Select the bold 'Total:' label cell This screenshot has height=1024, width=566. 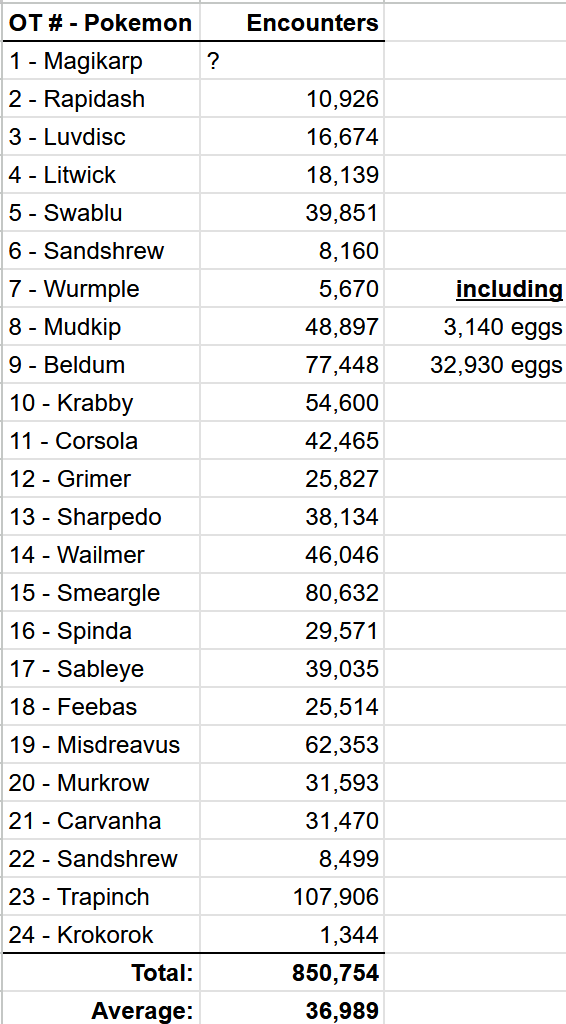tap(101, 972)
